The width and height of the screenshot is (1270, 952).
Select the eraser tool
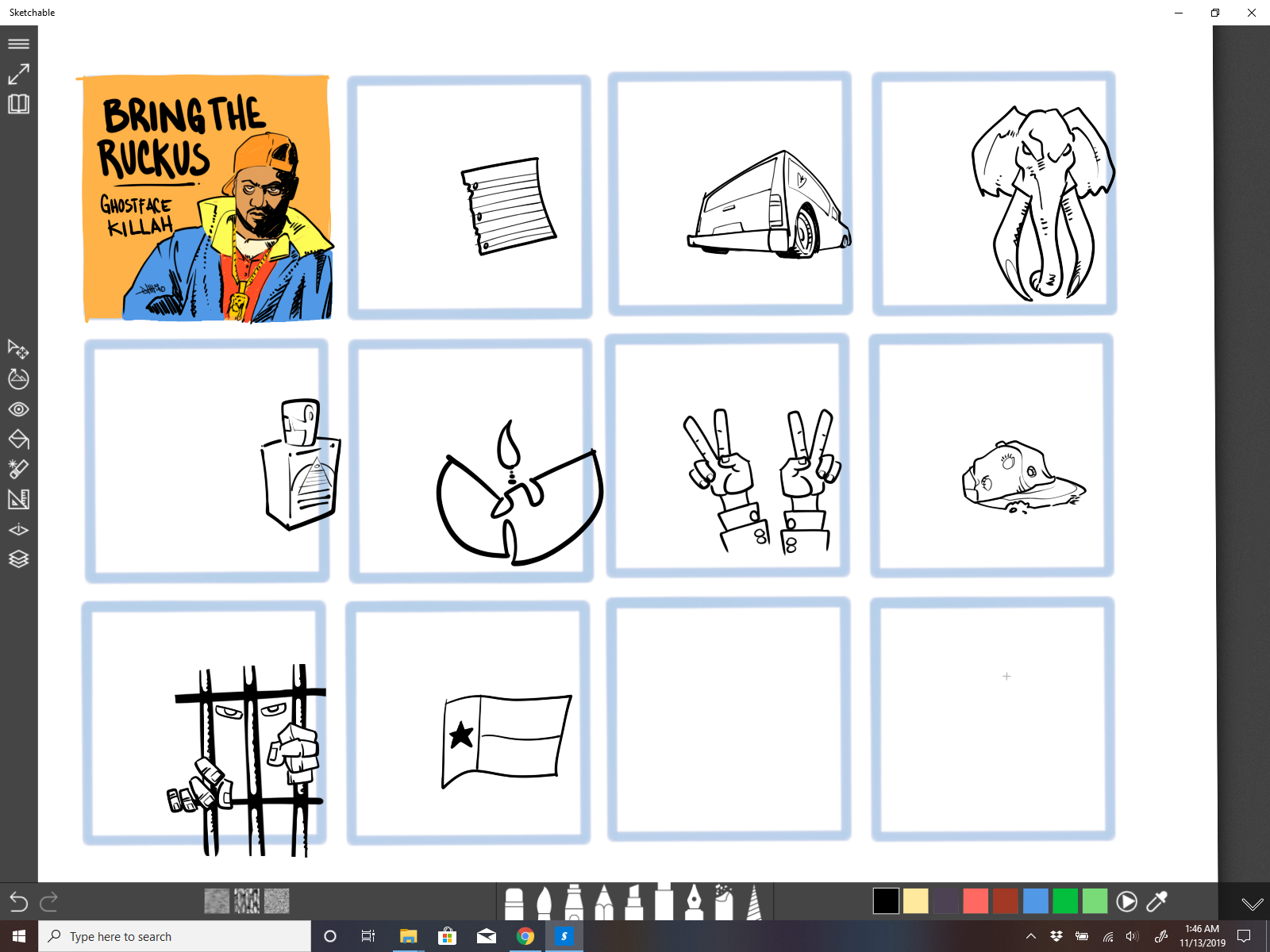(x=514, y=904)
